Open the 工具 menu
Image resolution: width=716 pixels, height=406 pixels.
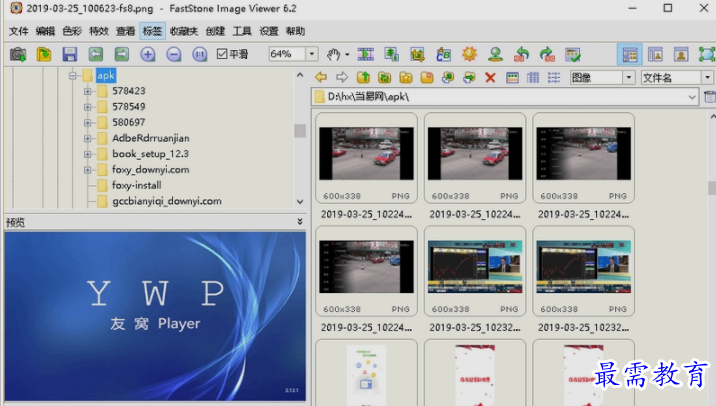(x=242, y=31)
